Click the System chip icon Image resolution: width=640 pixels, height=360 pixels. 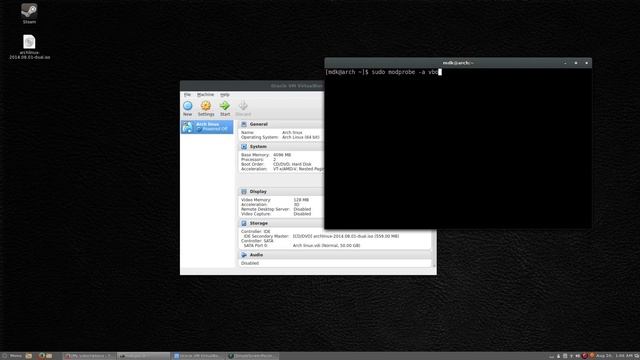pos(244,147)
